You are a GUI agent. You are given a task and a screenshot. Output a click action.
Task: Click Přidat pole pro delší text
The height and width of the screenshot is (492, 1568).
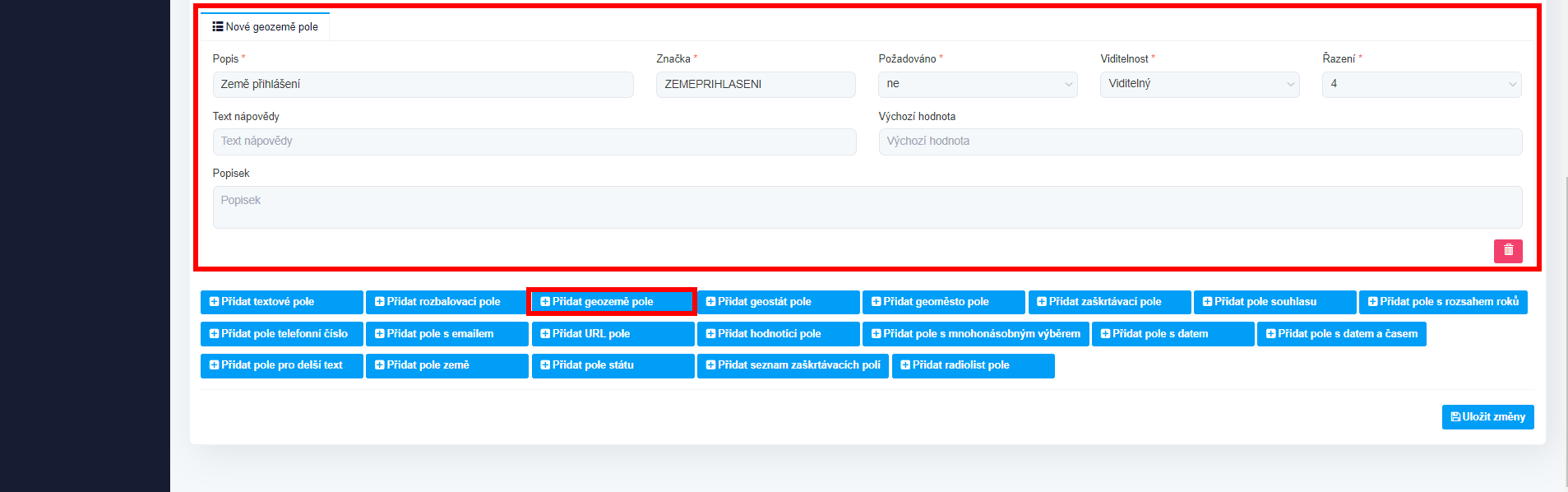click(x=281, y=365)
